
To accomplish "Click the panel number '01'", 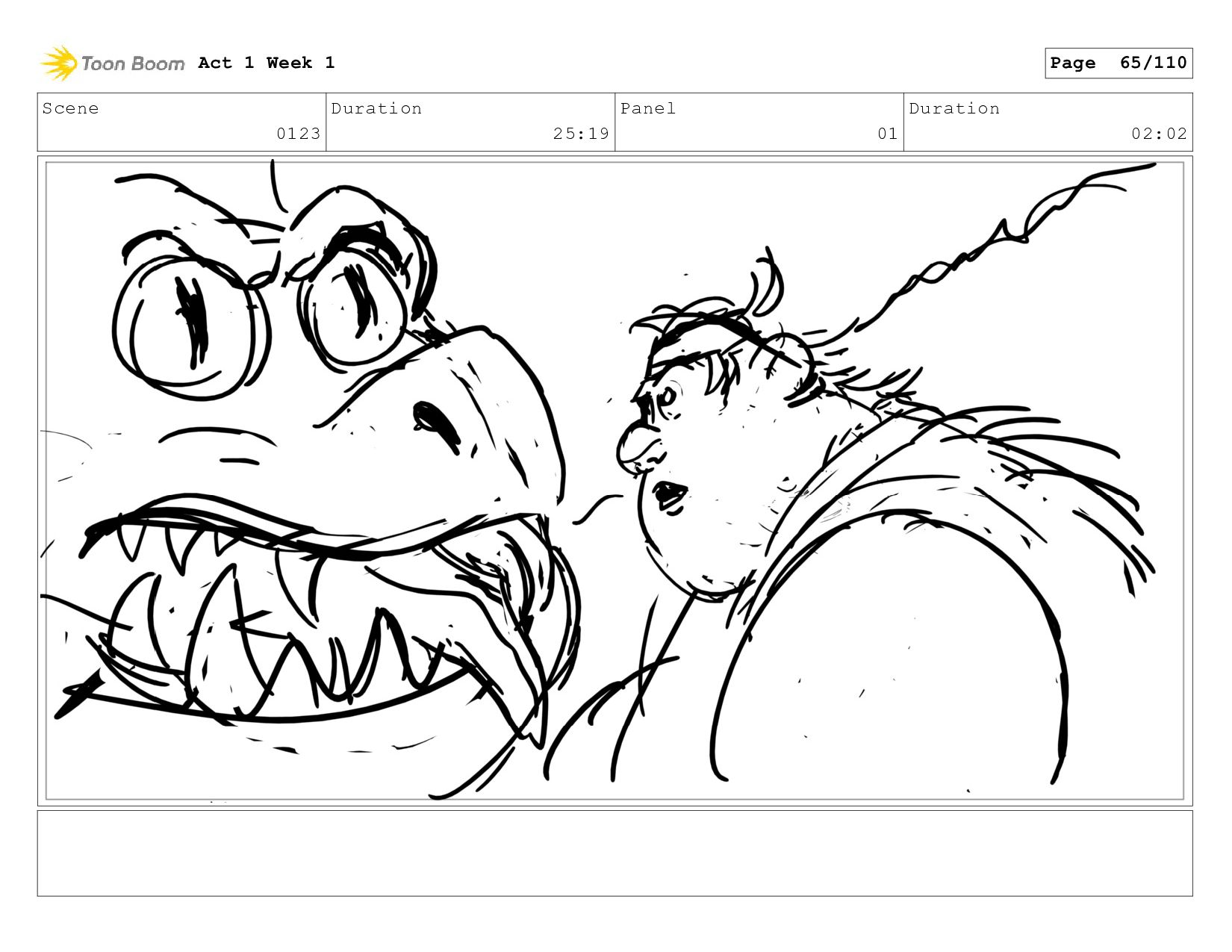I will [887, 134].
